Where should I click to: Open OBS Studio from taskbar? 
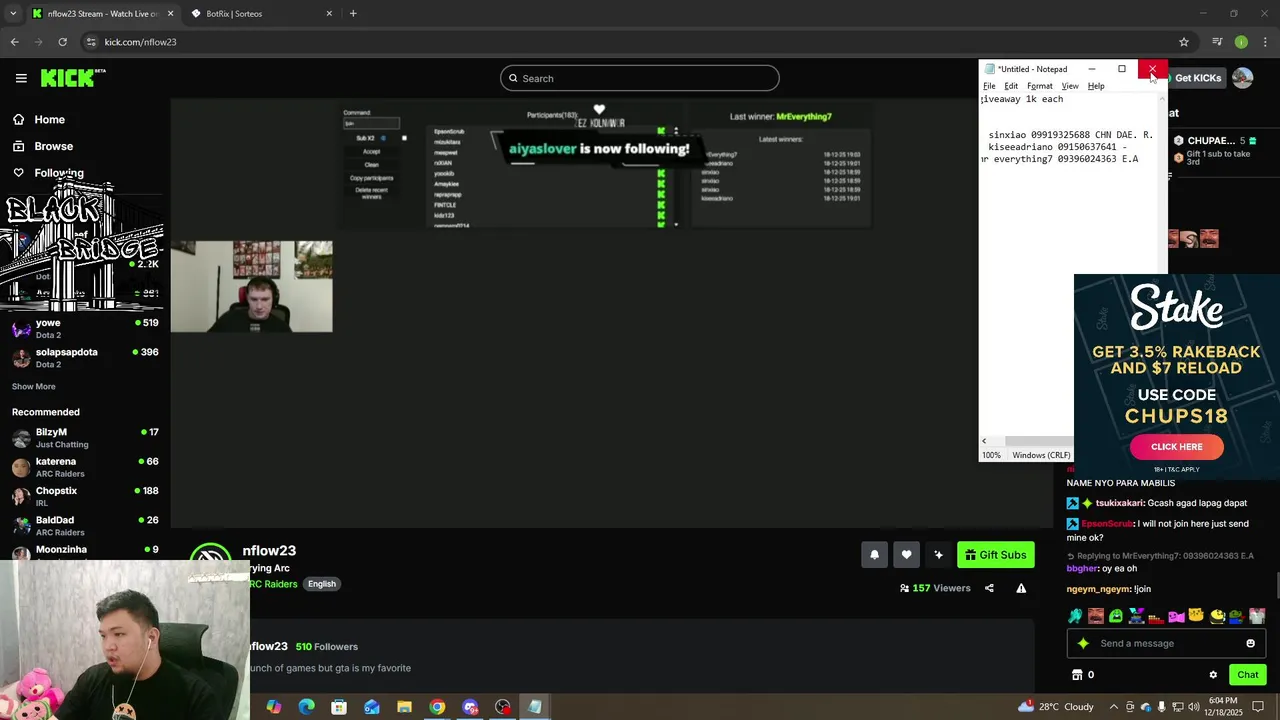coord(502,707)
